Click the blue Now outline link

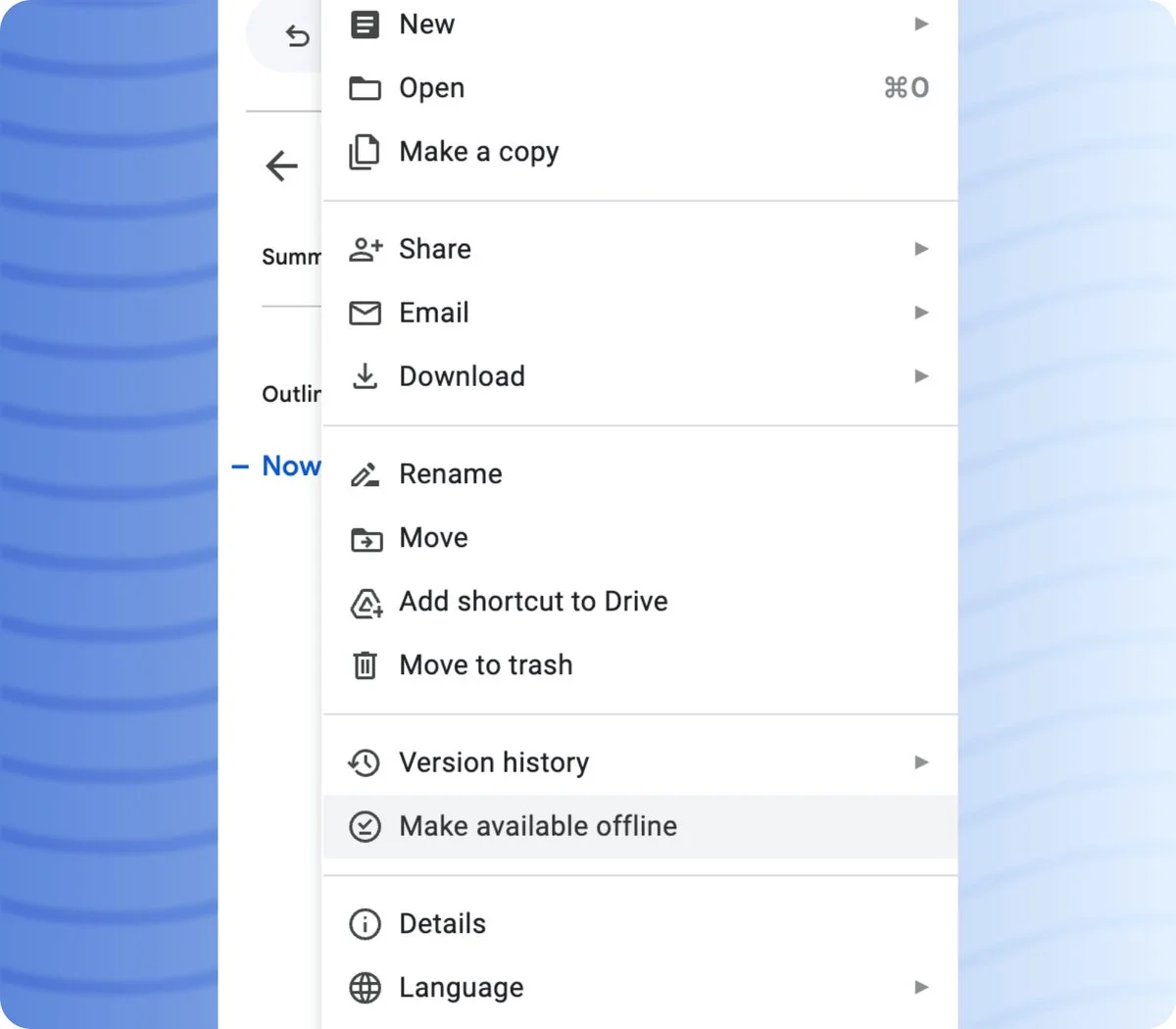coord(290,466)
